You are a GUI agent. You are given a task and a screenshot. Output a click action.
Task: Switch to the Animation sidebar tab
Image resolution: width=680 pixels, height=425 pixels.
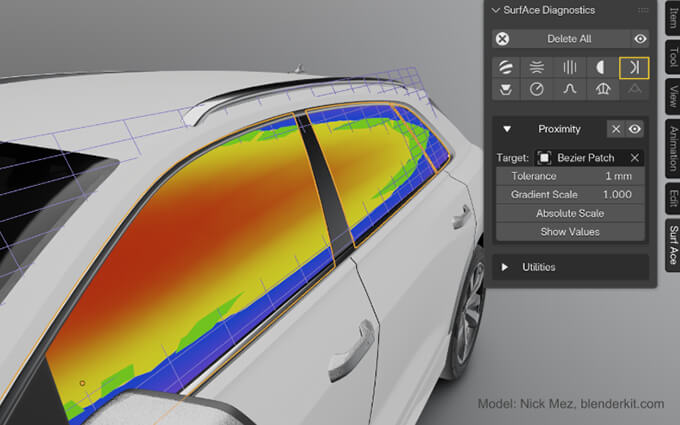click(673, 142)
